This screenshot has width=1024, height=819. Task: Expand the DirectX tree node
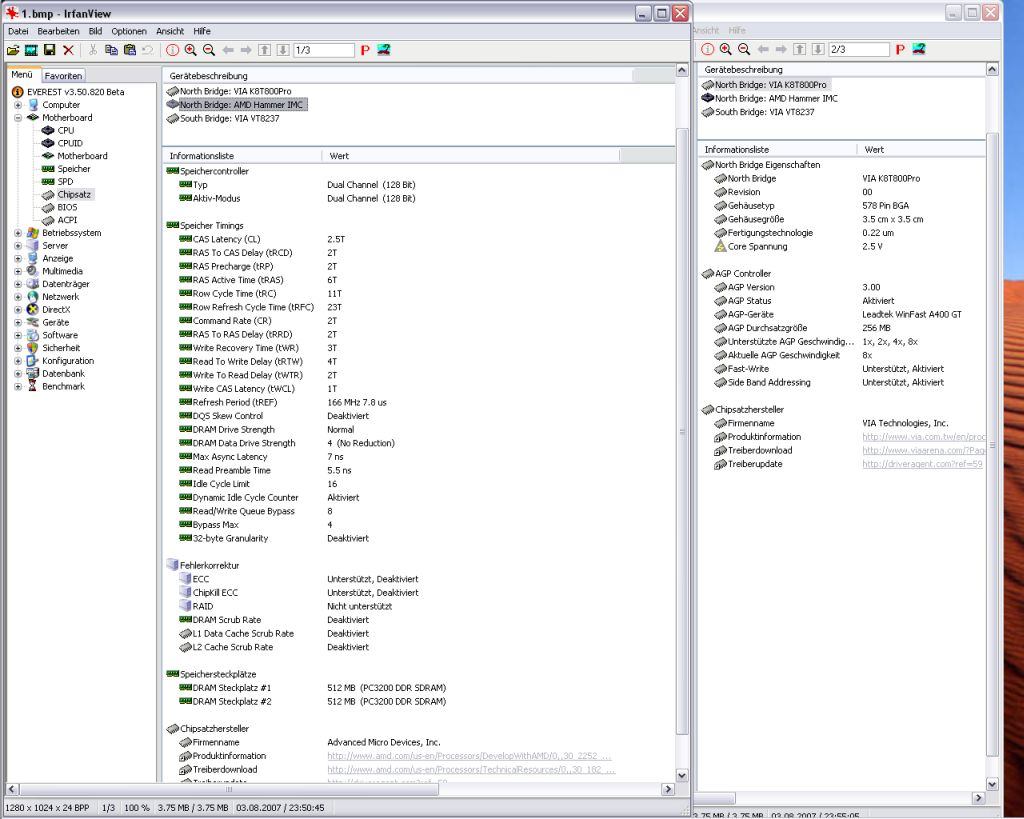pos(18,310)
